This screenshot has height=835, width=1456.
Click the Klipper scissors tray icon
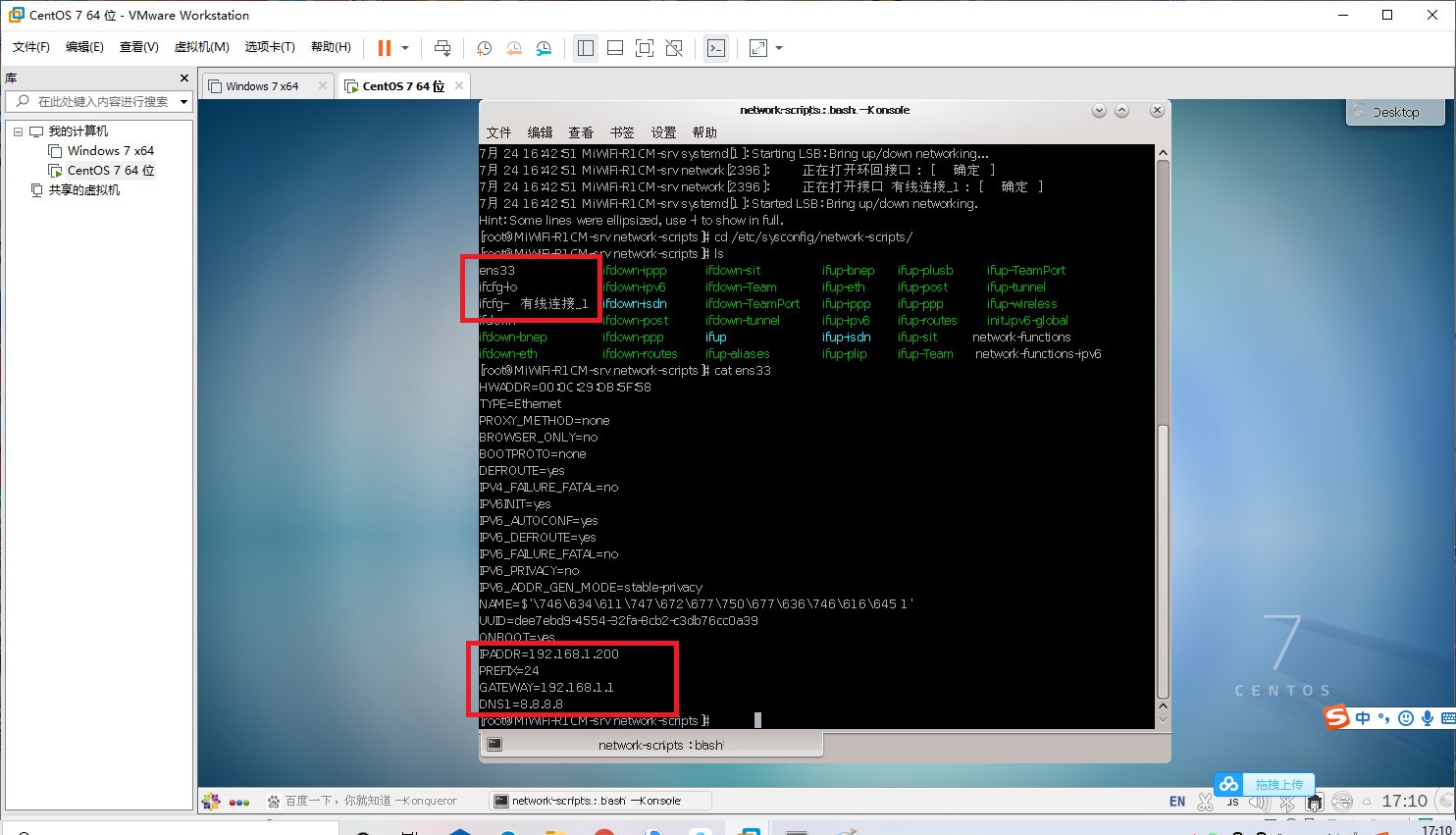pyautogui.click(x=1206, y=802)
